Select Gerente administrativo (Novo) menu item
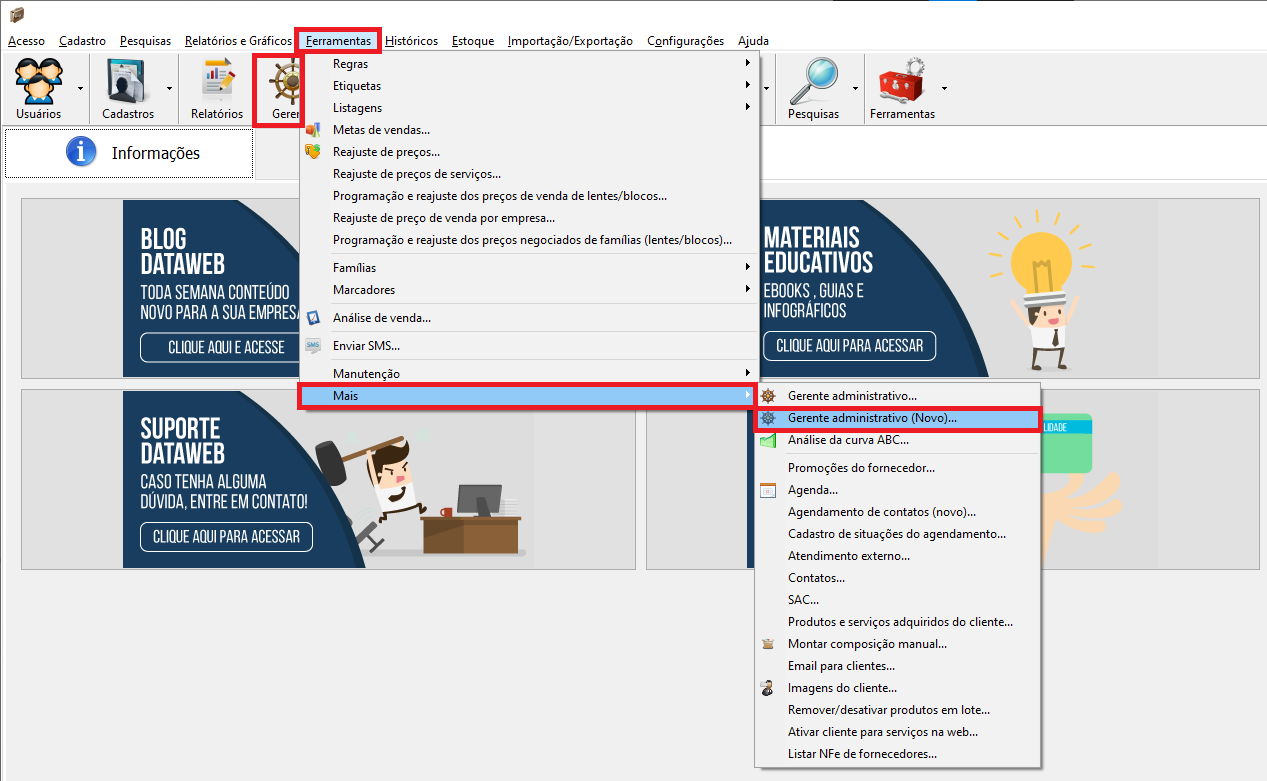The height and width of the screenshot is (781, 1267). coord(871,418)
